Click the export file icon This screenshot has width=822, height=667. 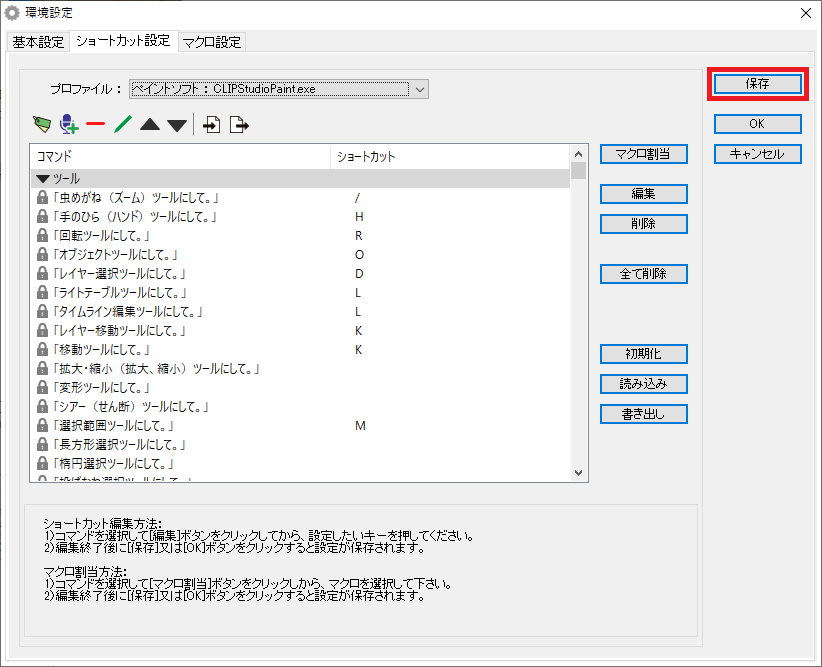239,125
